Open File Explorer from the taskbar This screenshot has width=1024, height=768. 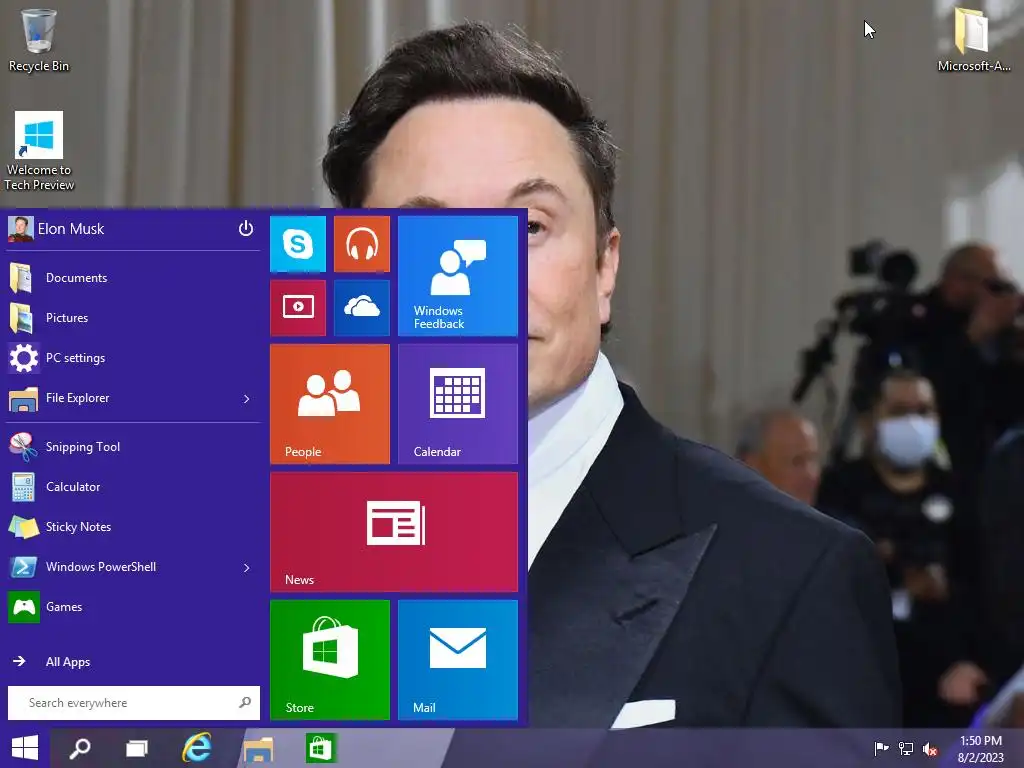coord(259,748)
